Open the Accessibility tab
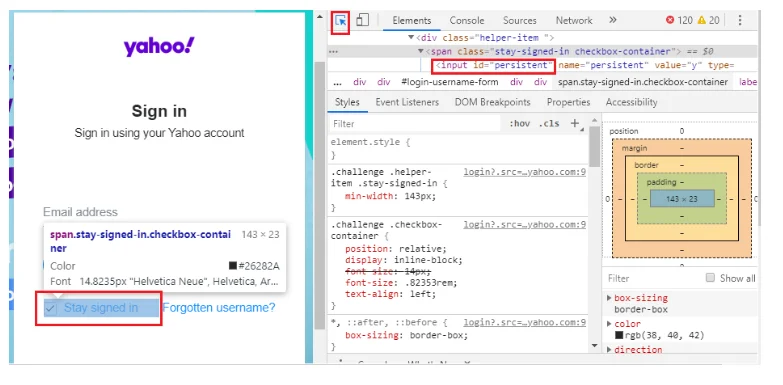Screen dimensions: 783x385 [631, 102]
